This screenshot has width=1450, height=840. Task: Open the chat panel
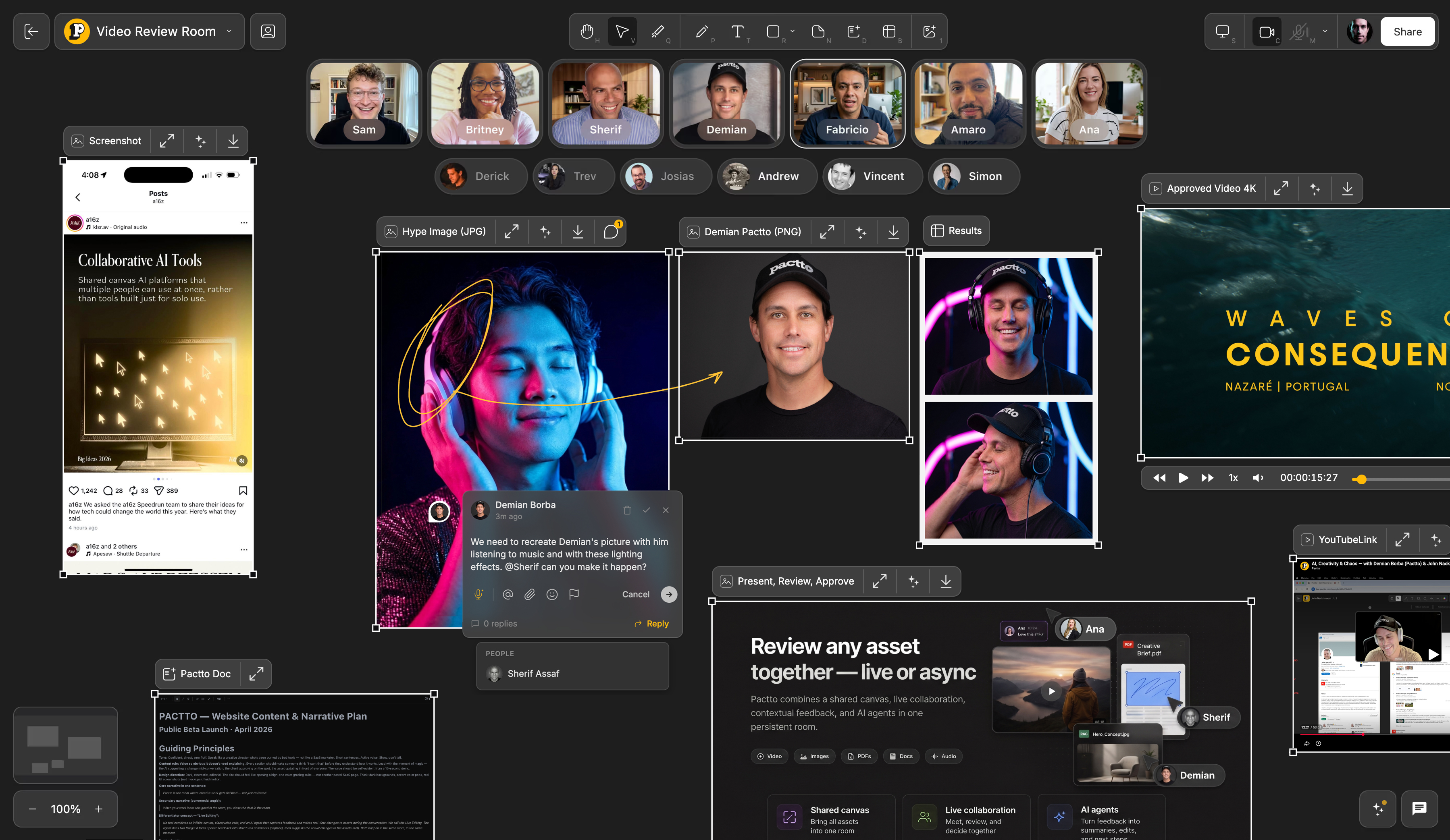pyautogui.click(x=1419, y=809)
